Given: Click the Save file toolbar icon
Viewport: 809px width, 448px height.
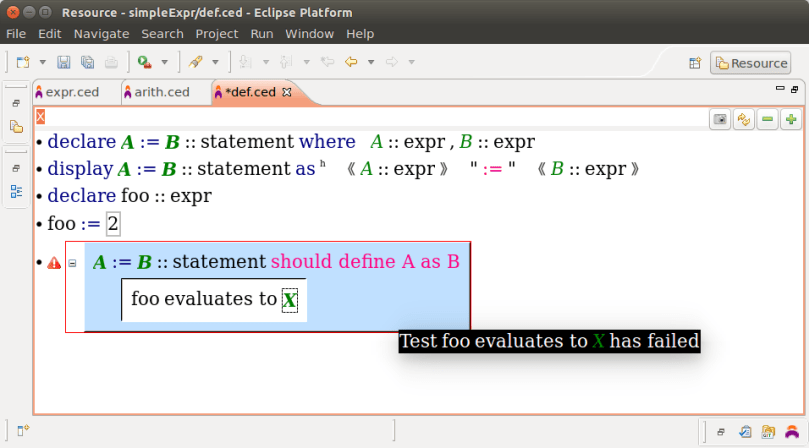Looking at the screenshot, I should 63,62.
